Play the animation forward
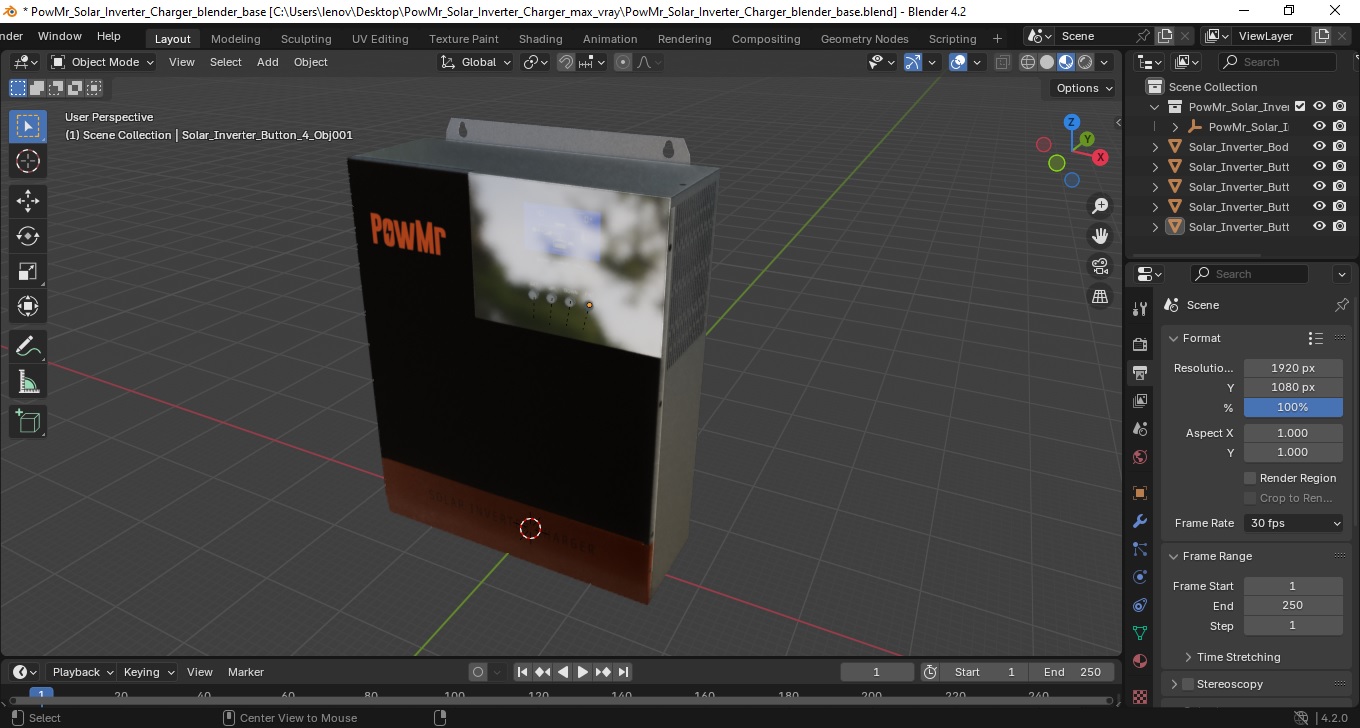Screen dimensions: 1360x728 pyautogui.click(x=583, y=672)
